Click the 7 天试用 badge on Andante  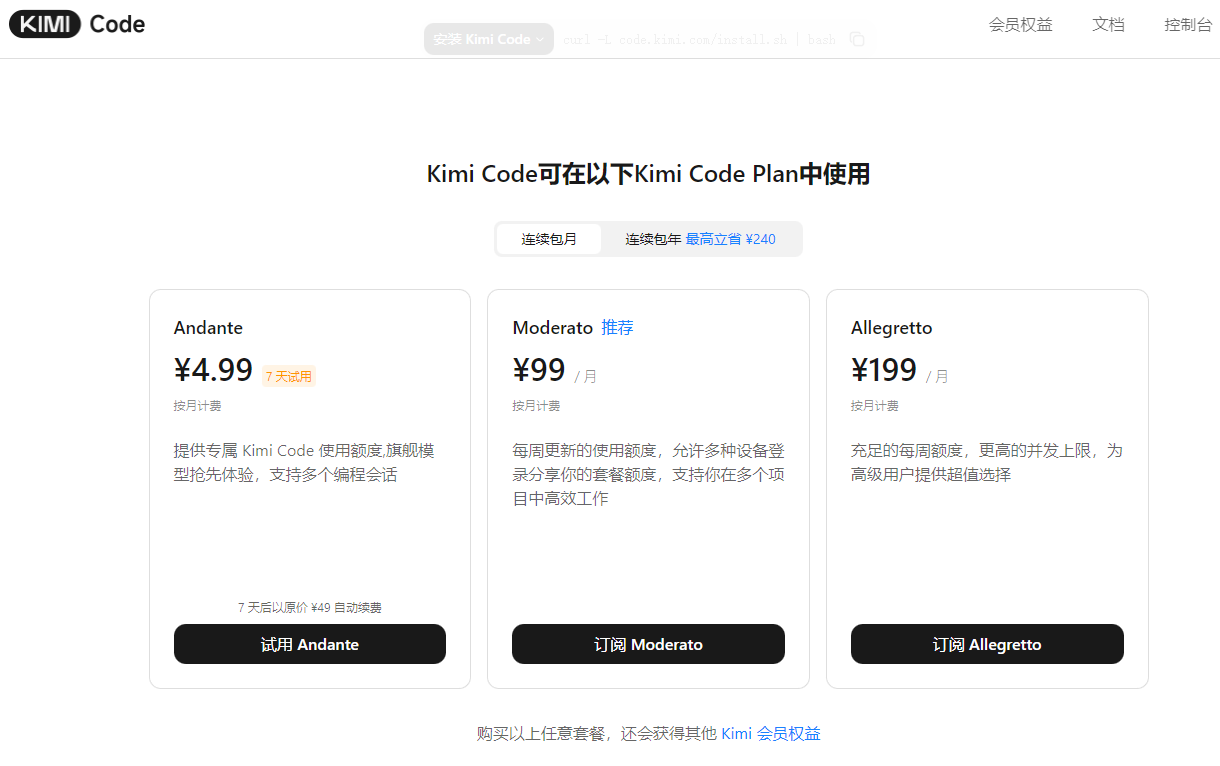(x=289, y=377)
